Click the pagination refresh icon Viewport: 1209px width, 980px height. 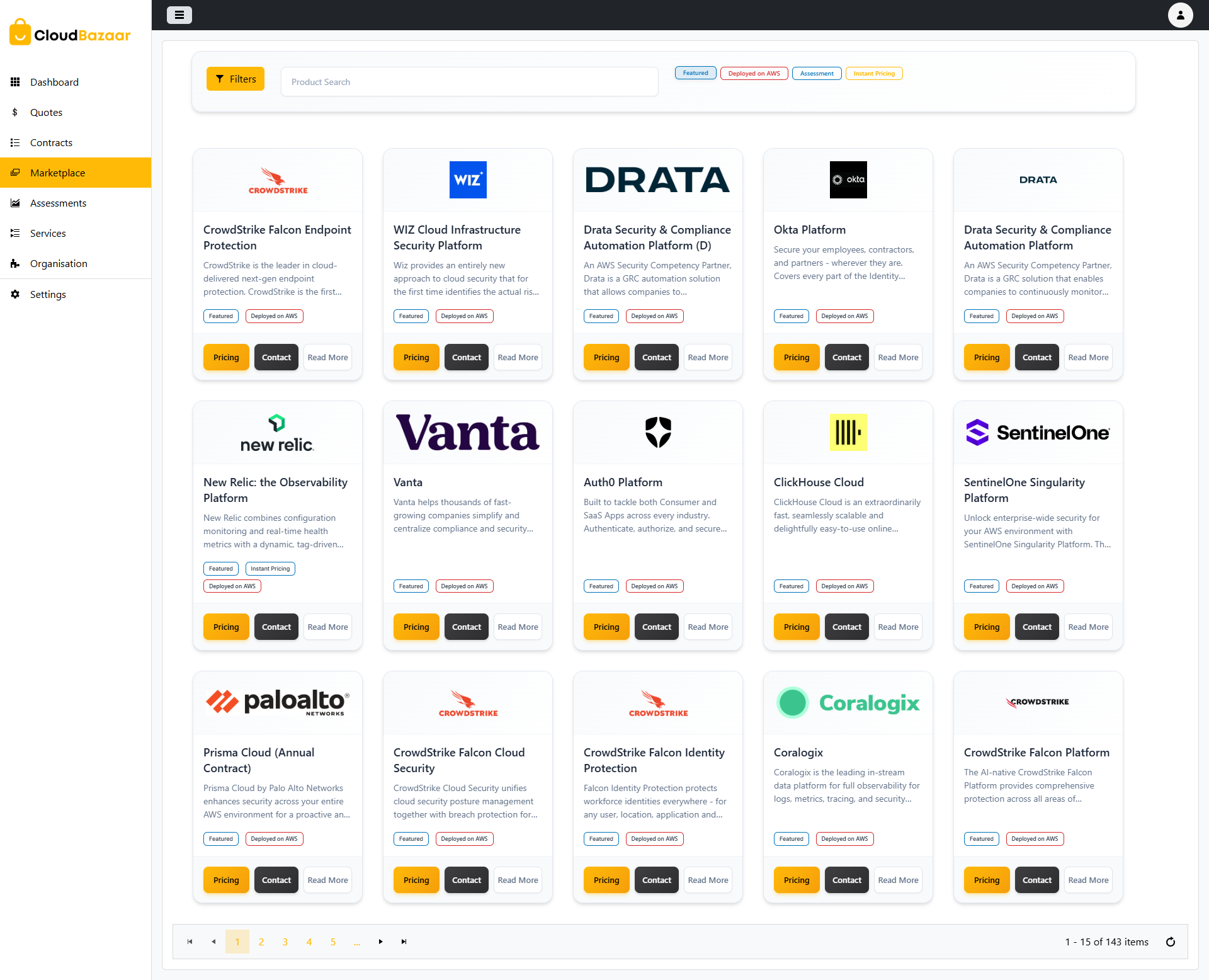coord(1171,942)
